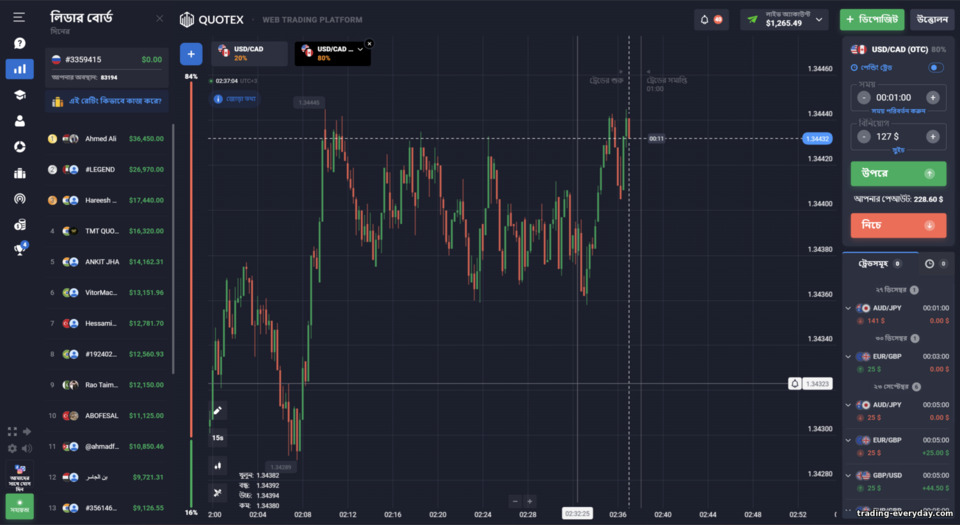Switch to the USD/CAD 80% chart tab
The image size is (960, 525).
click(331, 53)
